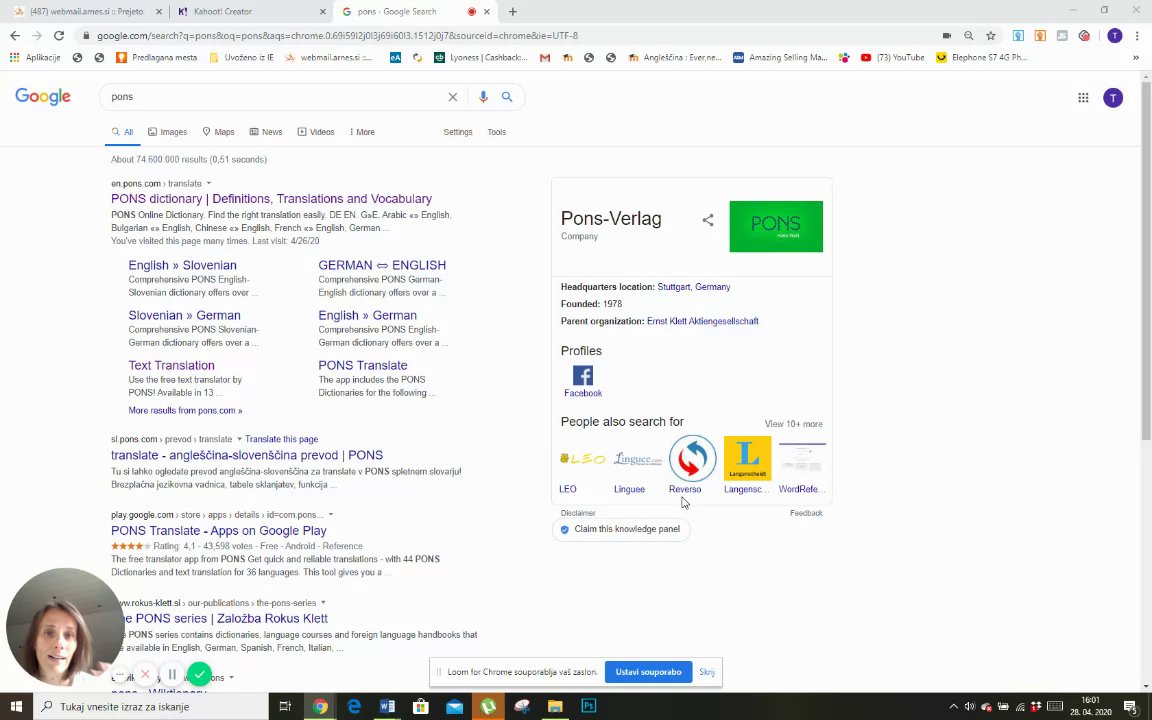The height and width of the screenshot is (720, 1152).
Task: Open Windows Start menu
Action: (15, 706)
